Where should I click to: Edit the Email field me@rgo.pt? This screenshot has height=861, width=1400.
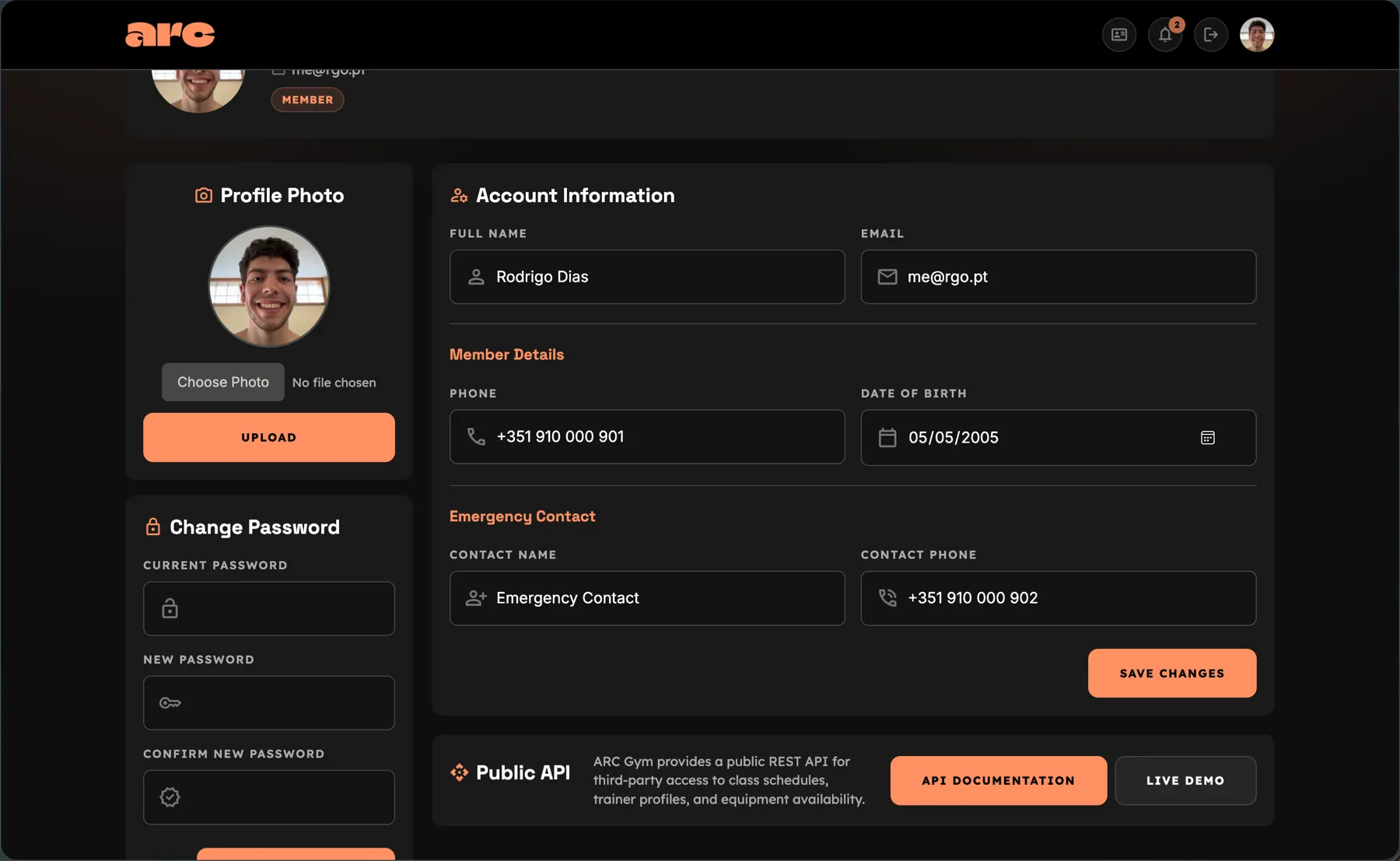click(x=1059, y=277)
